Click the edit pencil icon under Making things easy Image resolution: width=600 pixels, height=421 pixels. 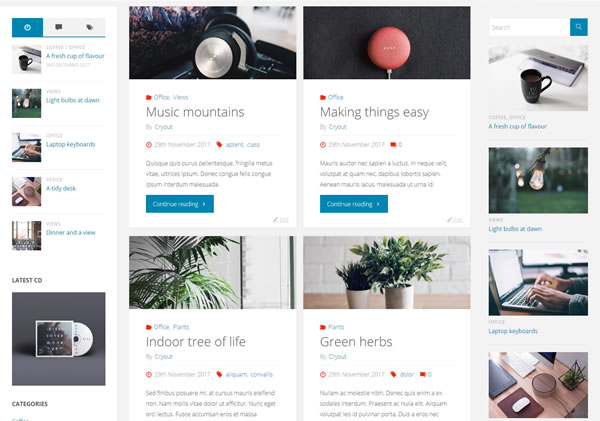click(x=450, y=220)
